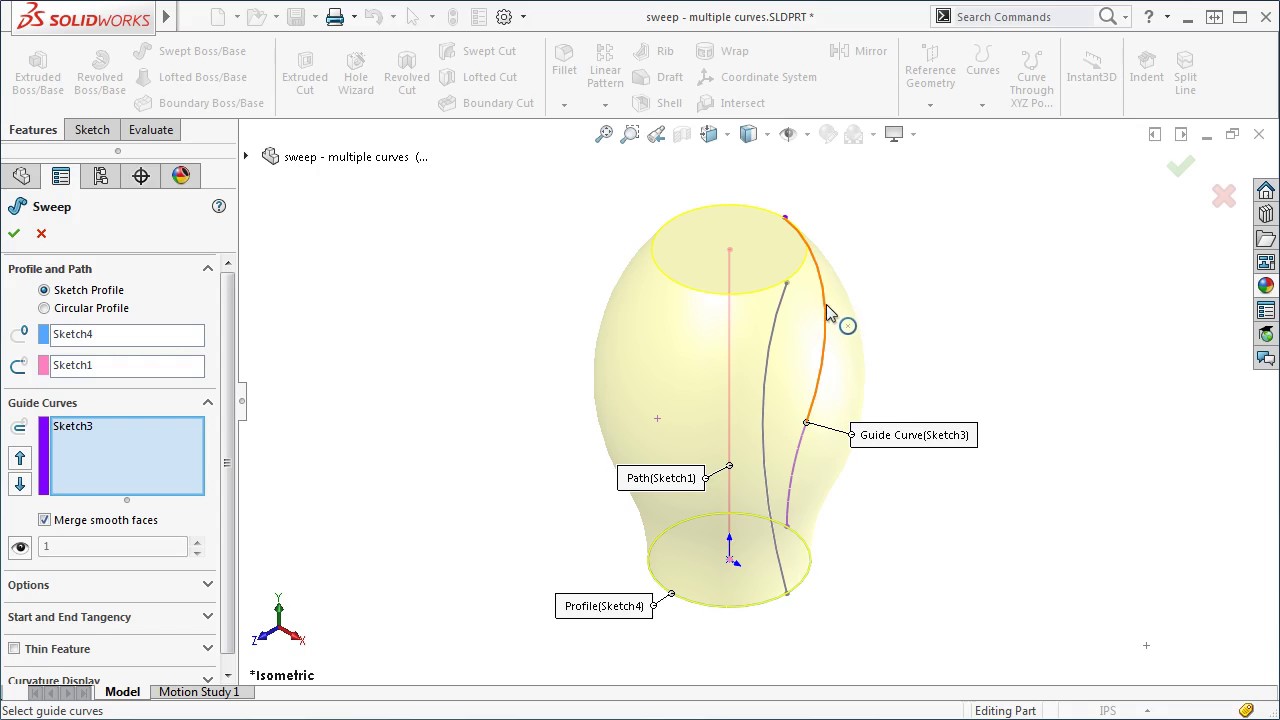Toggle show sections eye button
Screen dimensions: 1280x720
[19, 547]
